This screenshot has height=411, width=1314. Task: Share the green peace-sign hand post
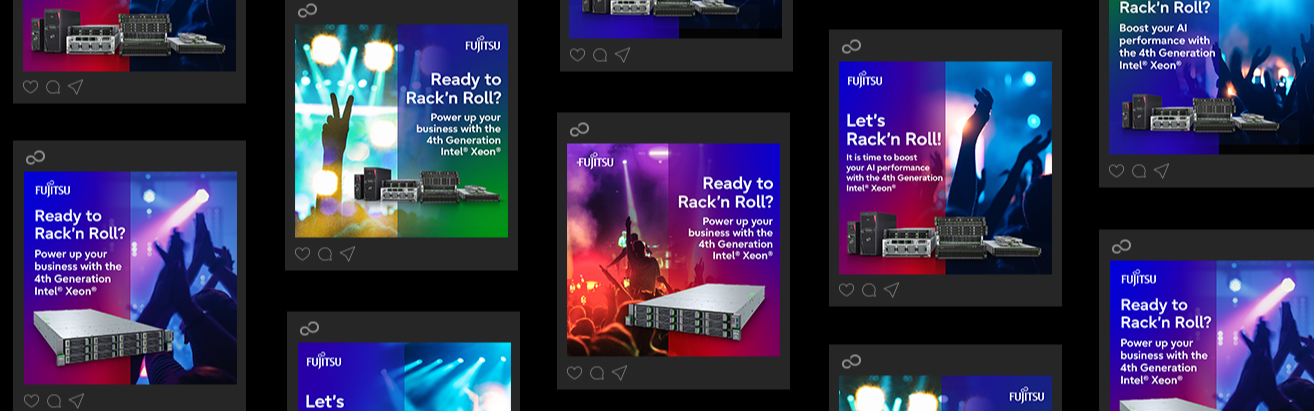347,254
